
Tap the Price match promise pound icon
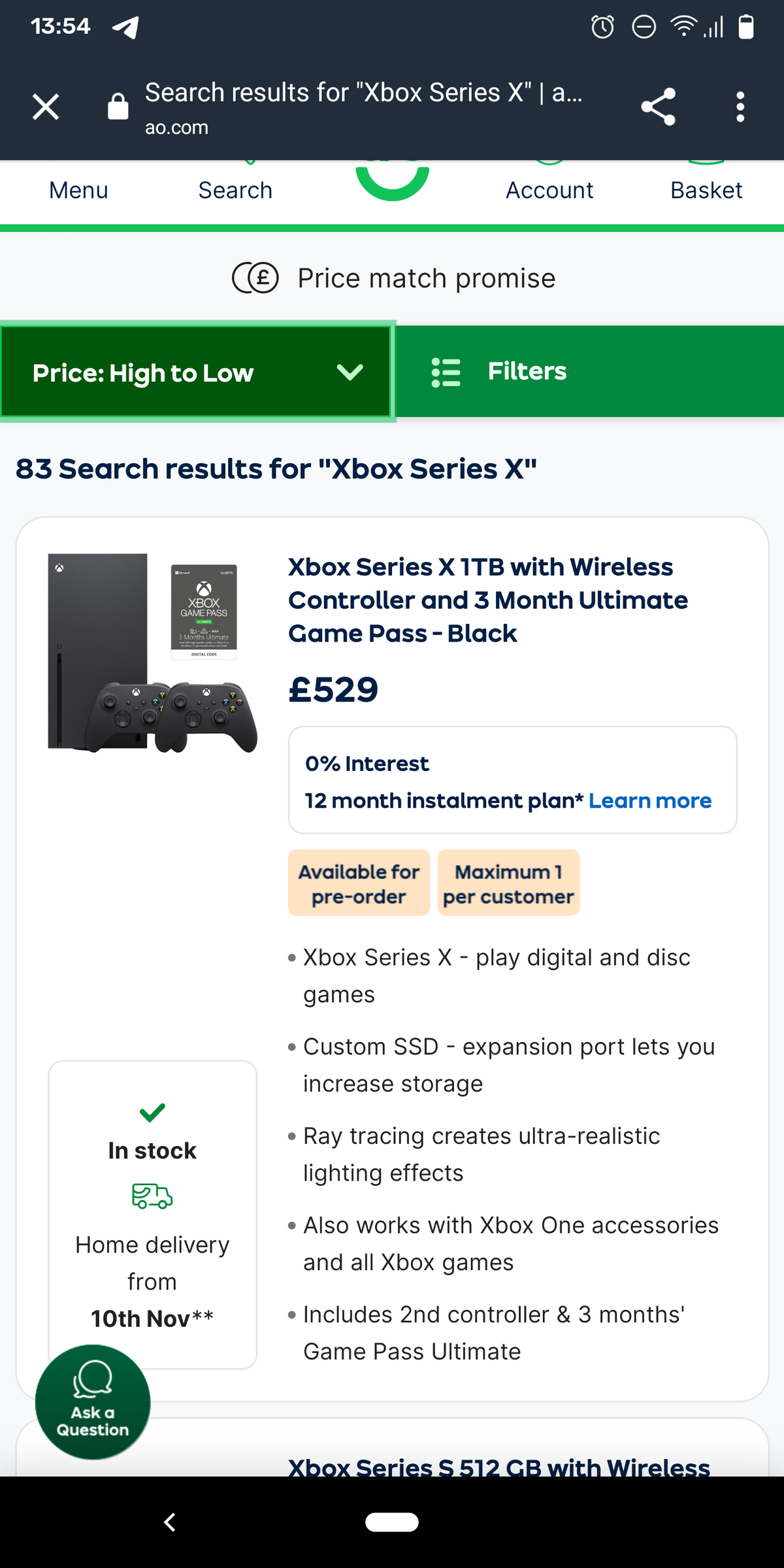255,278
